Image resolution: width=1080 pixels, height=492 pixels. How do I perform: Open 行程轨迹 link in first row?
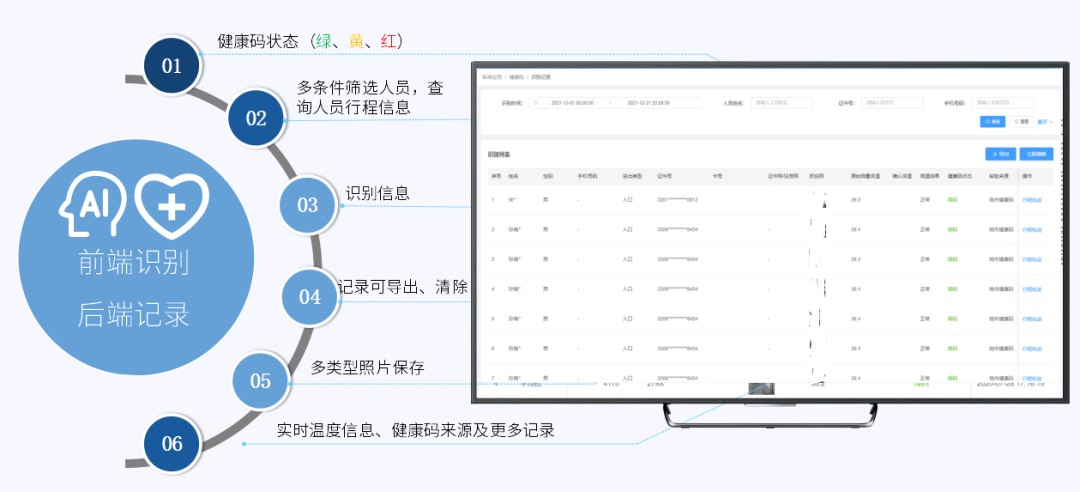pos(1032,200)
